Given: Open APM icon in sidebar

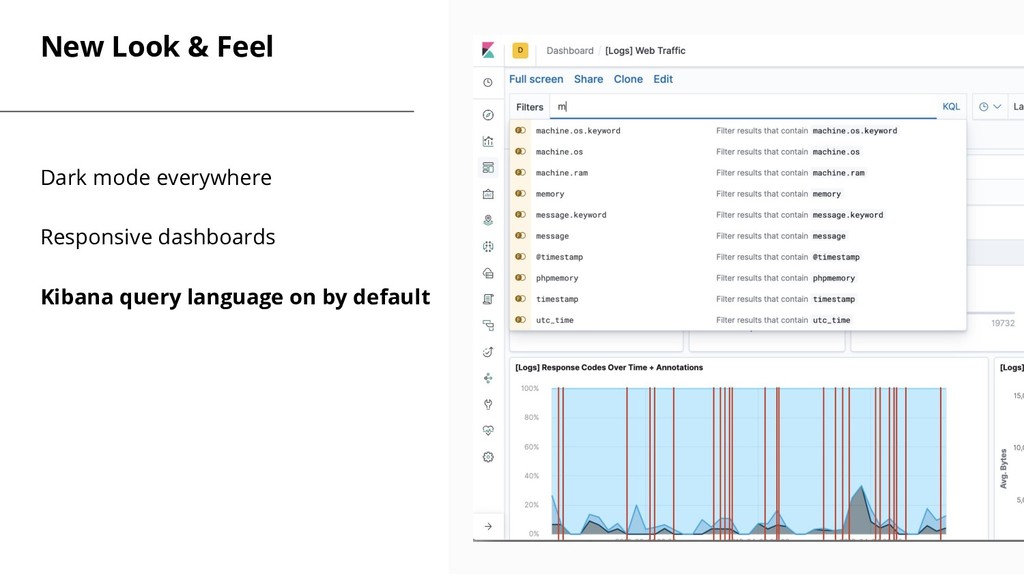Looking at the screenshot, I should click(x=488, y=325).
